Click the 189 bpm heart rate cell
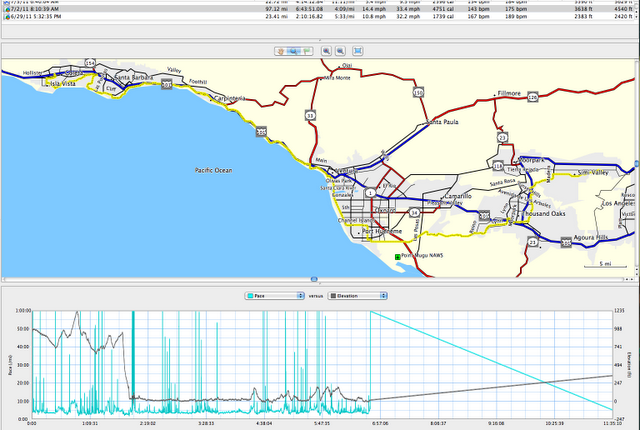The width and height of the screenshot is (640, 430). (516, 17)
